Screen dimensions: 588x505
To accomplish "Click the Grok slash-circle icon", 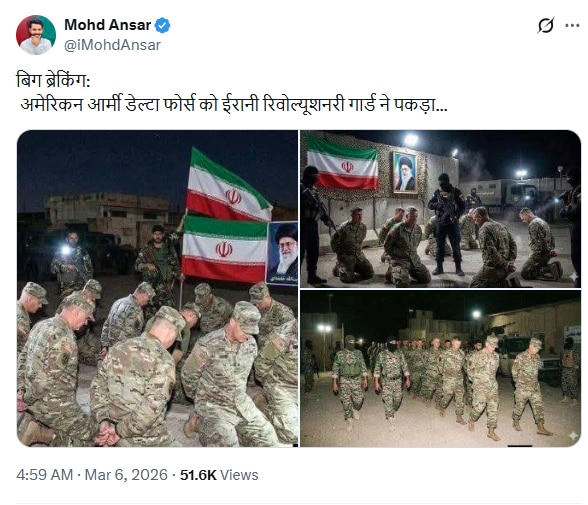I will tap(546, 25).
